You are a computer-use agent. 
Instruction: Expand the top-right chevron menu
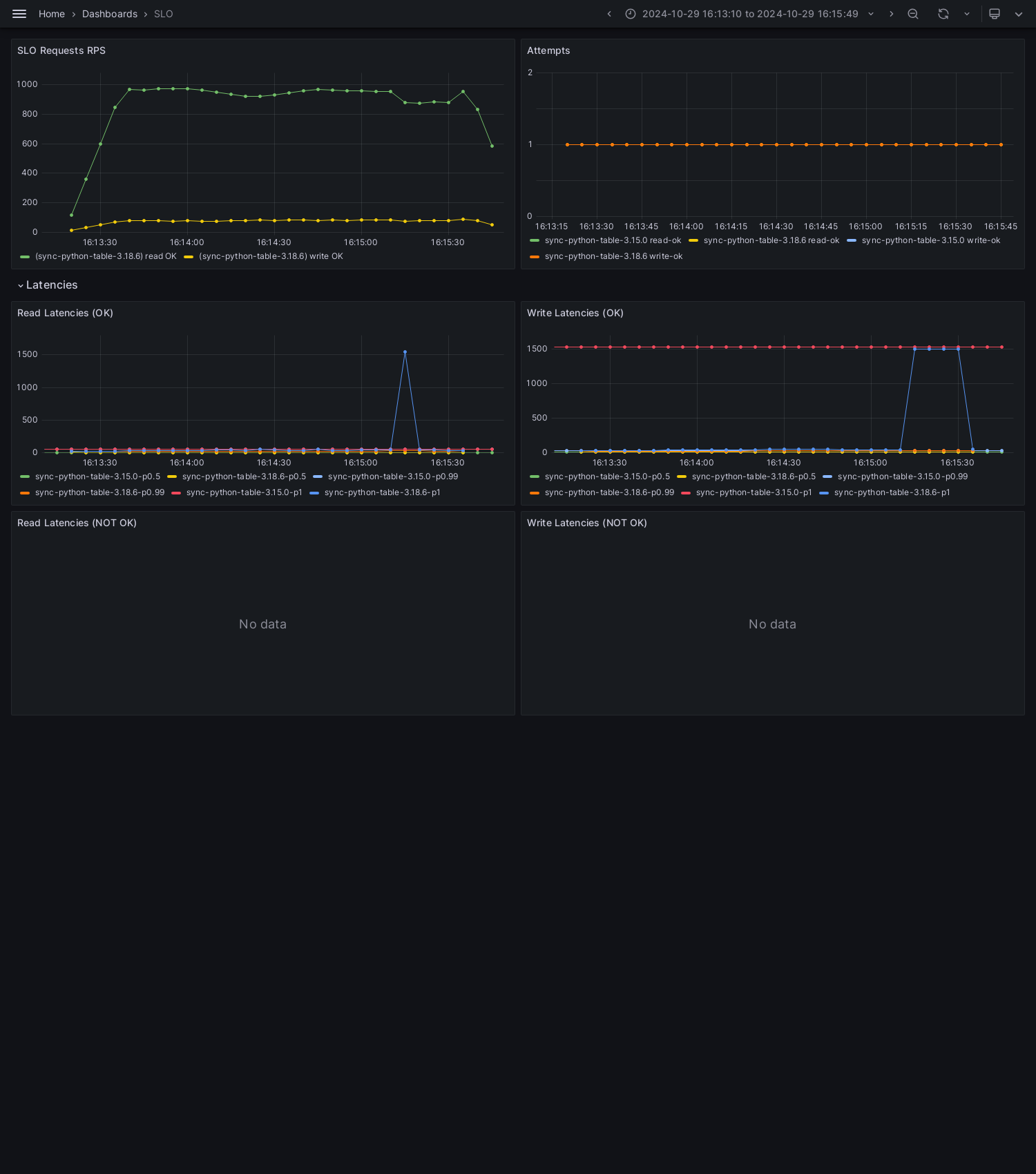click(x=1019, y=14)
